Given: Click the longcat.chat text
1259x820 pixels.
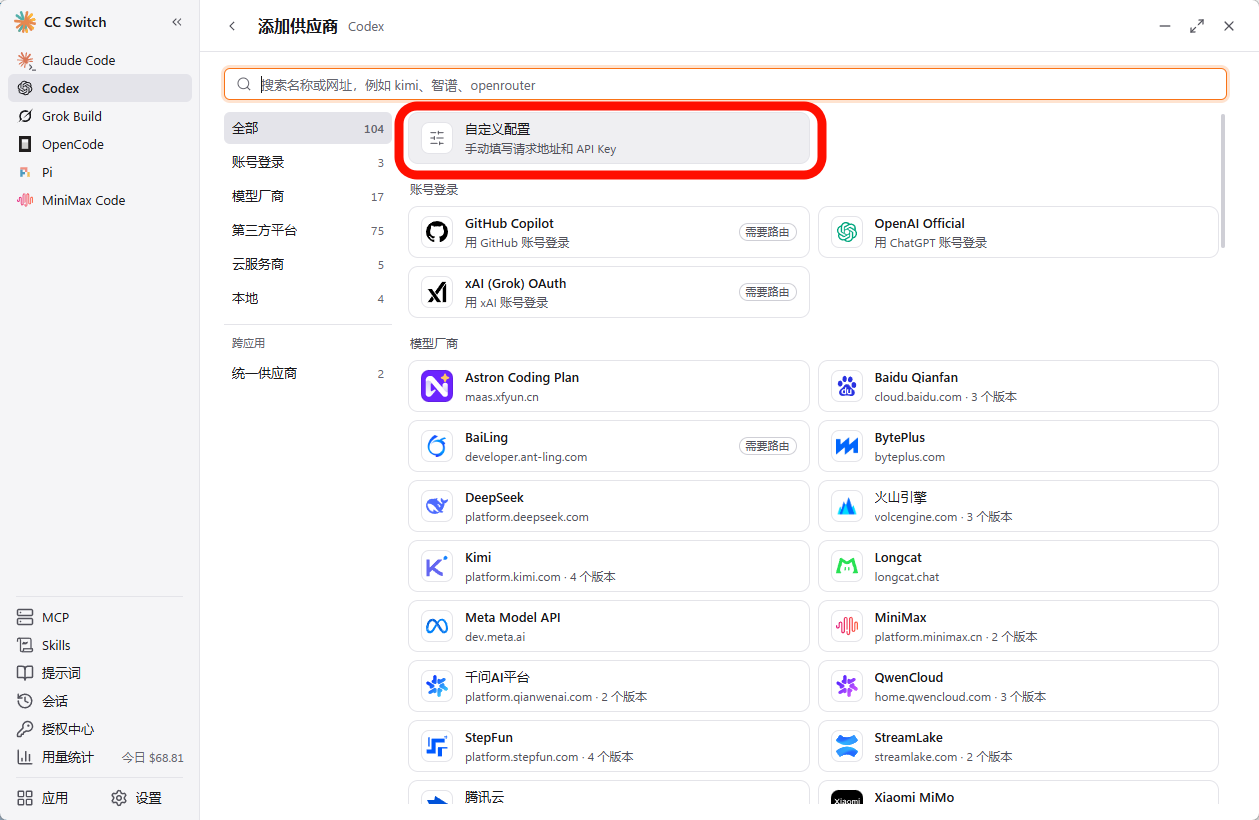Looking at the screenshot, I should click(907, 577).
